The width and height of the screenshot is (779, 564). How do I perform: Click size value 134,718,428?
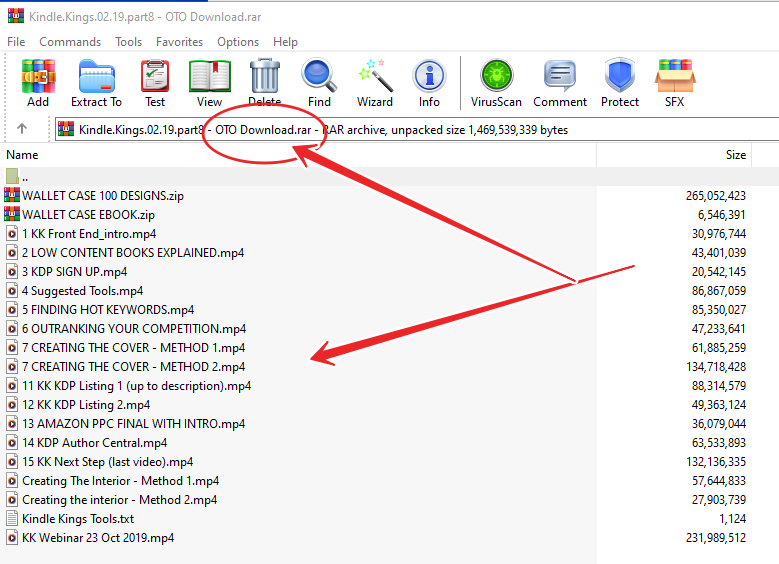point(716,367)
